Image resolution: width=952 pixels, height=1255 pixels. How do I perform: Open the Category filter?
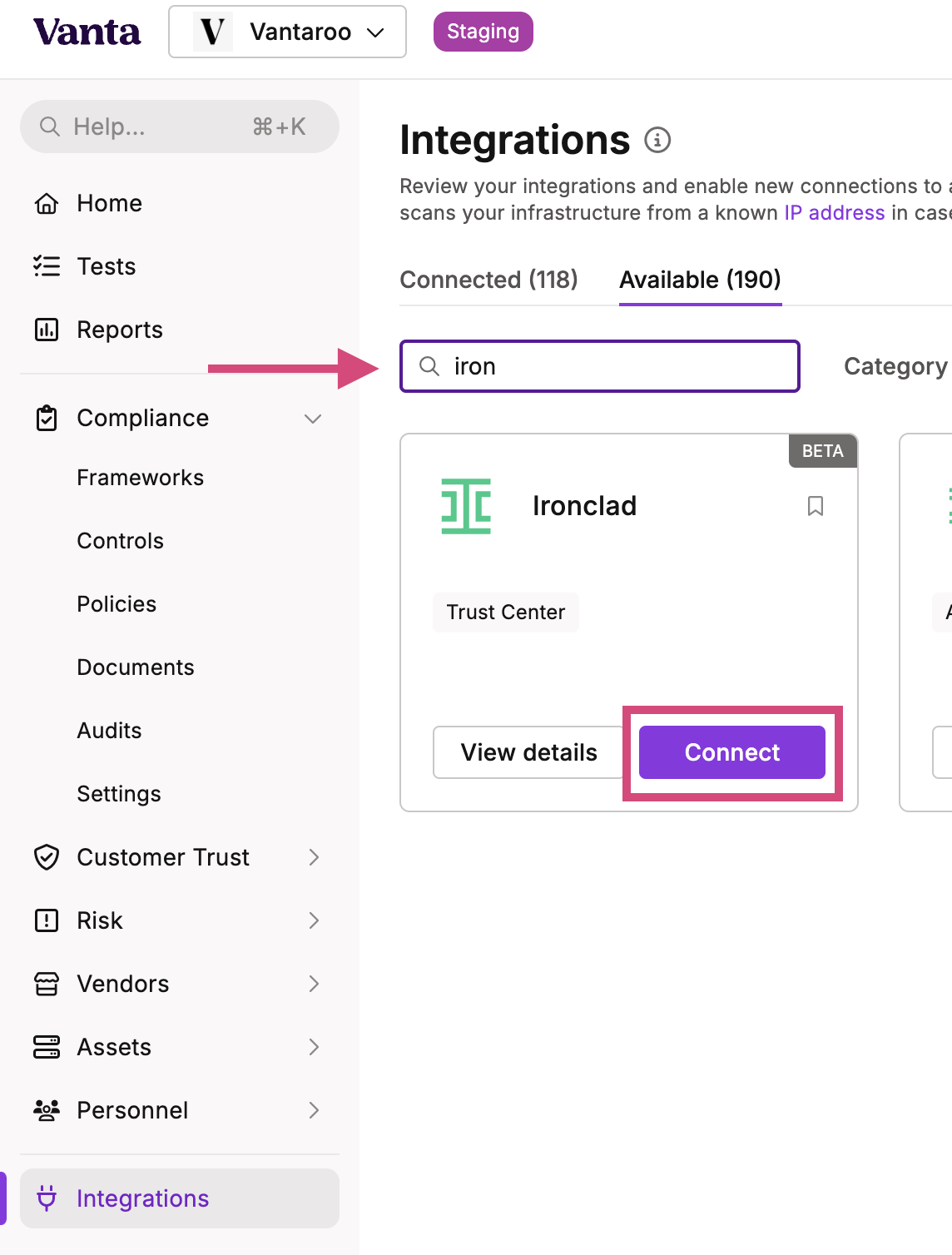pos(895,366)
